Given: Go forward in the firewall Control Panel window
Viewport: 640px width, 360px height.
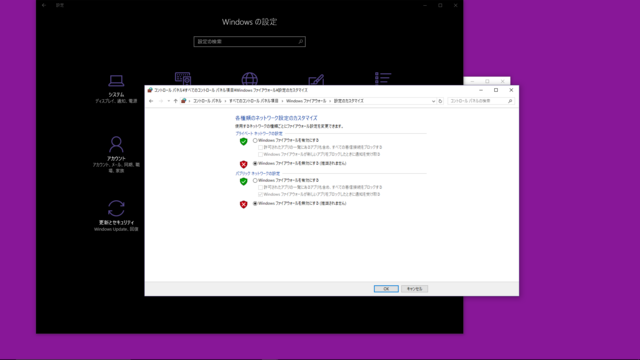Looking at the screenshot, I should pos(161,101).
